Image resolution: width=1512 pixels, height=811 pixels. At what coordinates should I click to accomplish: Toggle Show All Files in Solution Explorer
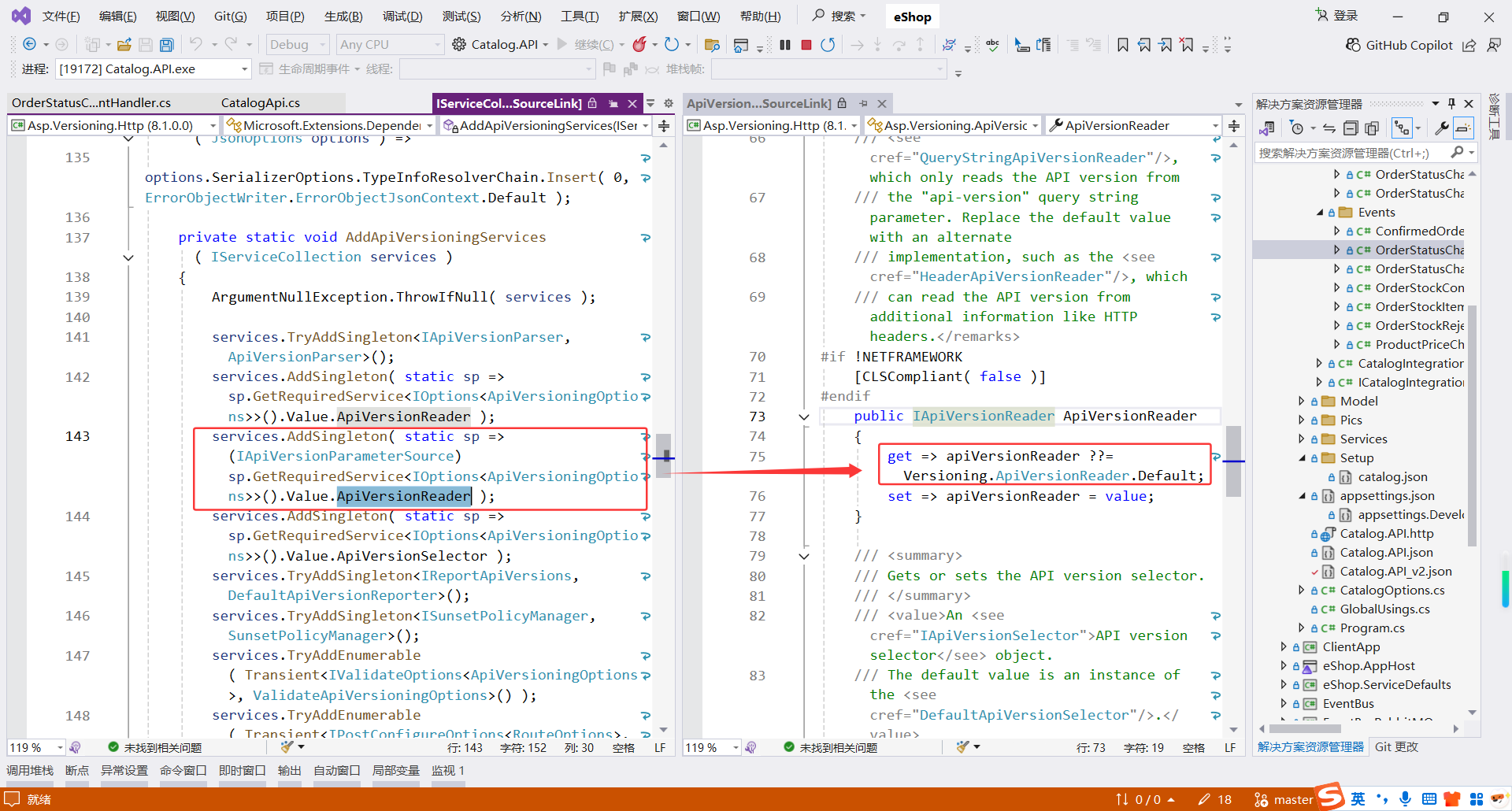1372,128
